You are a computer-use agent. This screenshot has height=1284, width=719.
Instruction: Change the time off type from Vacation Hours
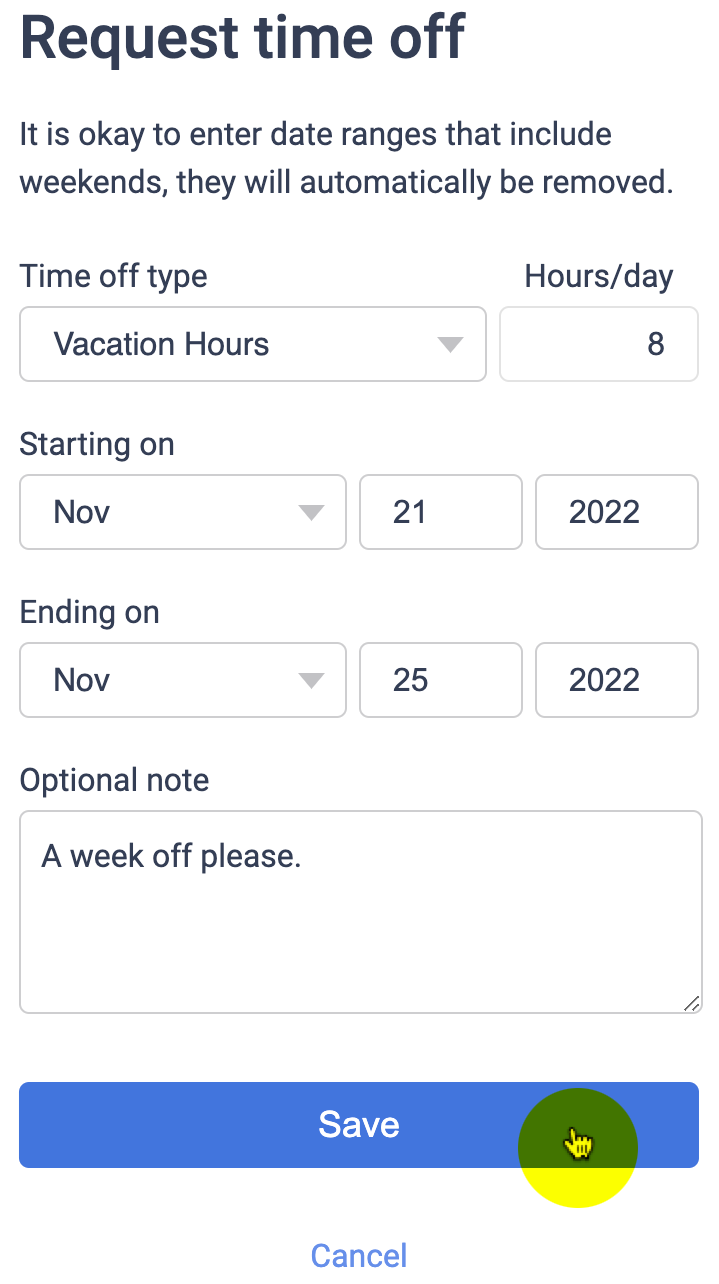(250, 344)
